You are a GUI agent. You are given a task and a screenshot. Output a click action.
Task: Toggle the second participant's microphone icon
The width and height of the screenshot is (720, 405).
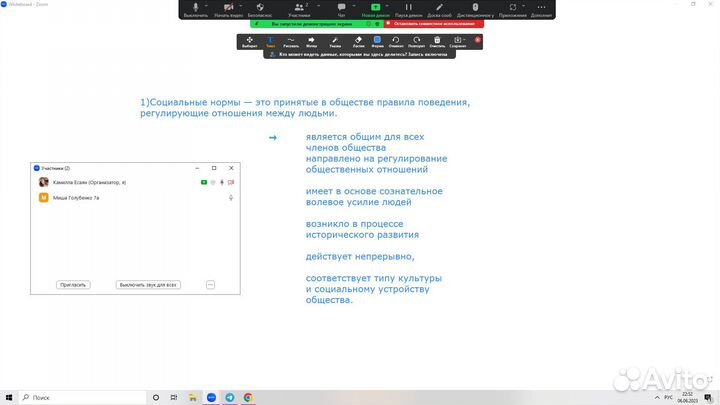231,197
